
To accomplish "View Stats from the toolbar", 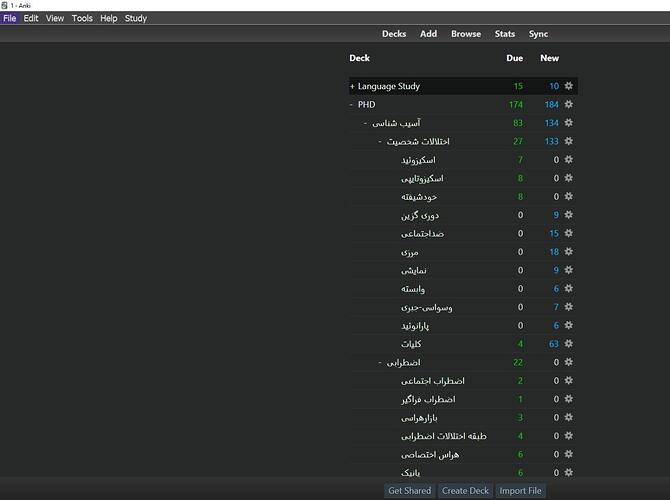I will pyautogui.click(x=505, y=34).
